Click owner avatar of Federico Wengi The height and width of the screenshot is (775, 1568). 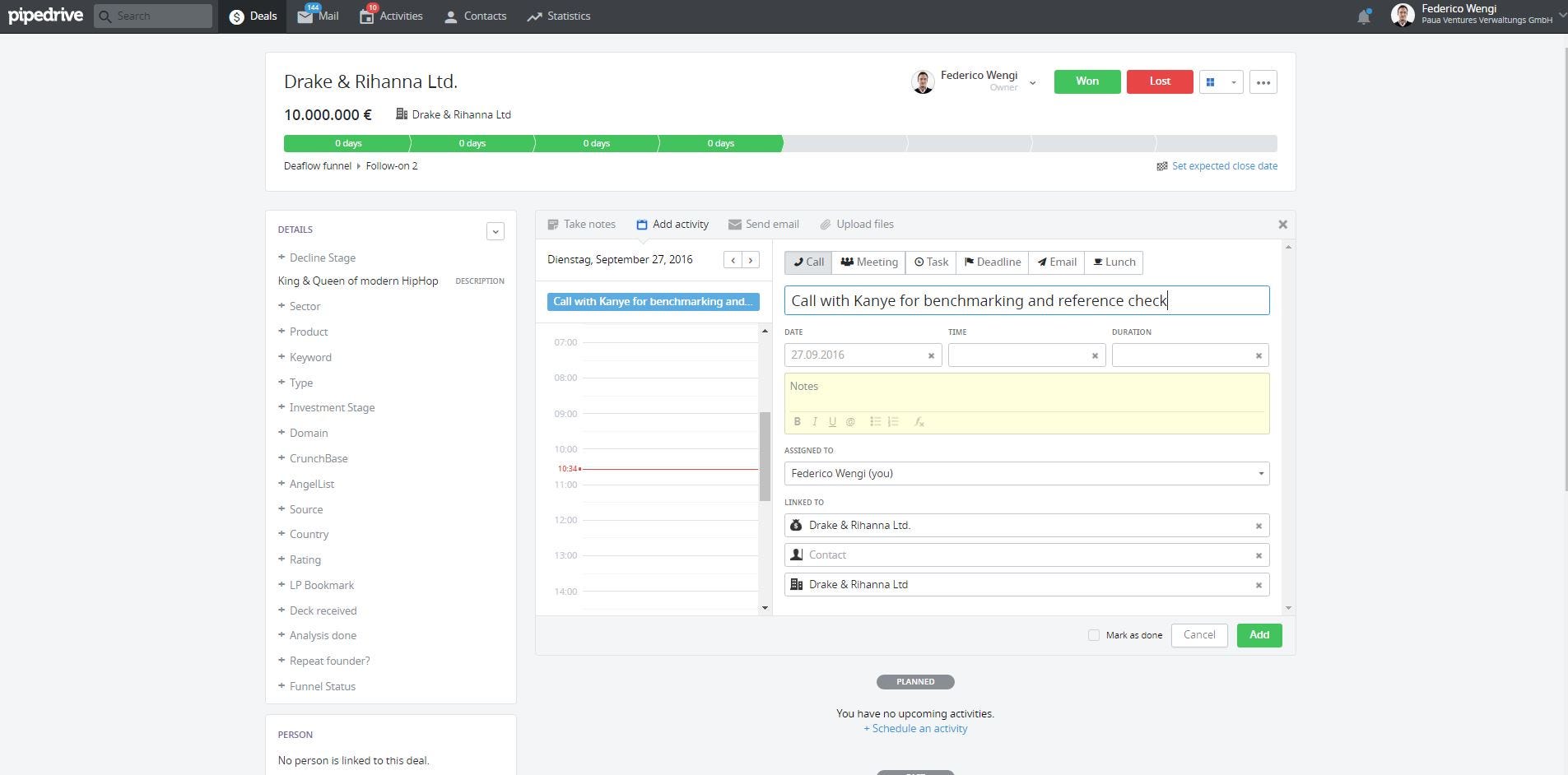click(x=924, y=81)
